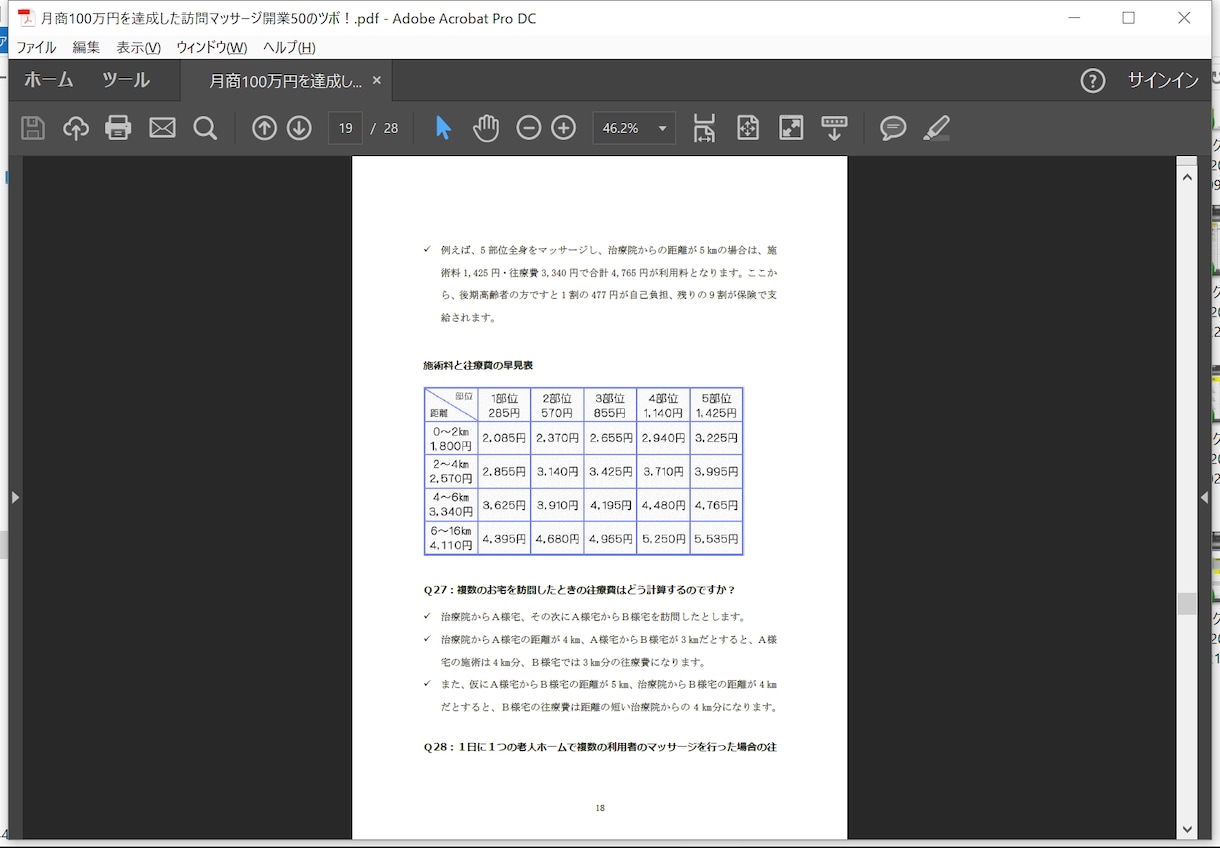The image size is (1220, 848).
Task: Toggle read mode keyboard-arrow icon
Action: point(834,128)
